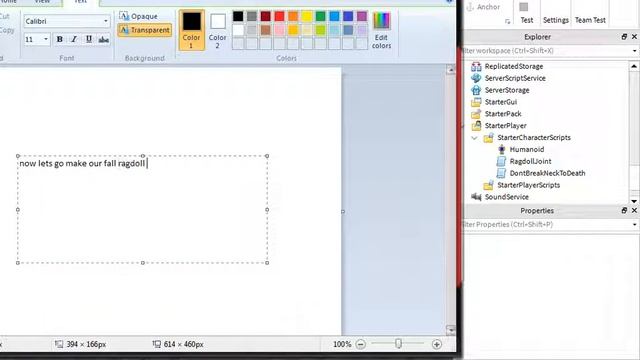Click the RagdollJoint script icon
This screenshot has height=360, width=640.
(501, 161)
